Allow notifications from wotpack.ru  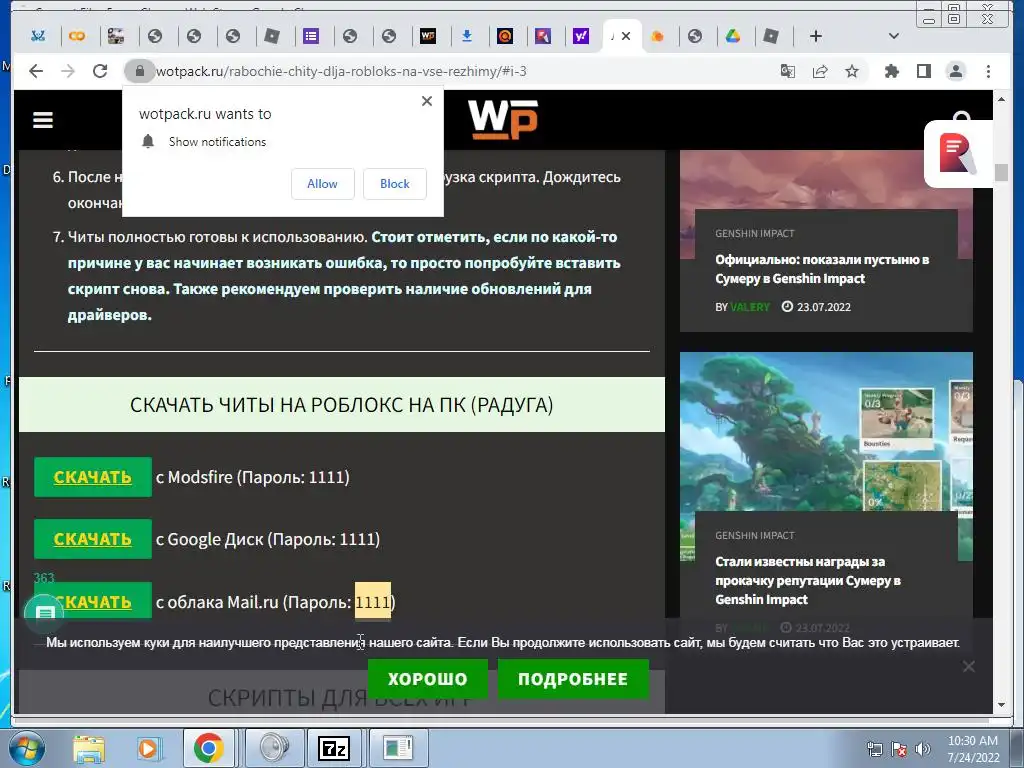coord(323,184)
